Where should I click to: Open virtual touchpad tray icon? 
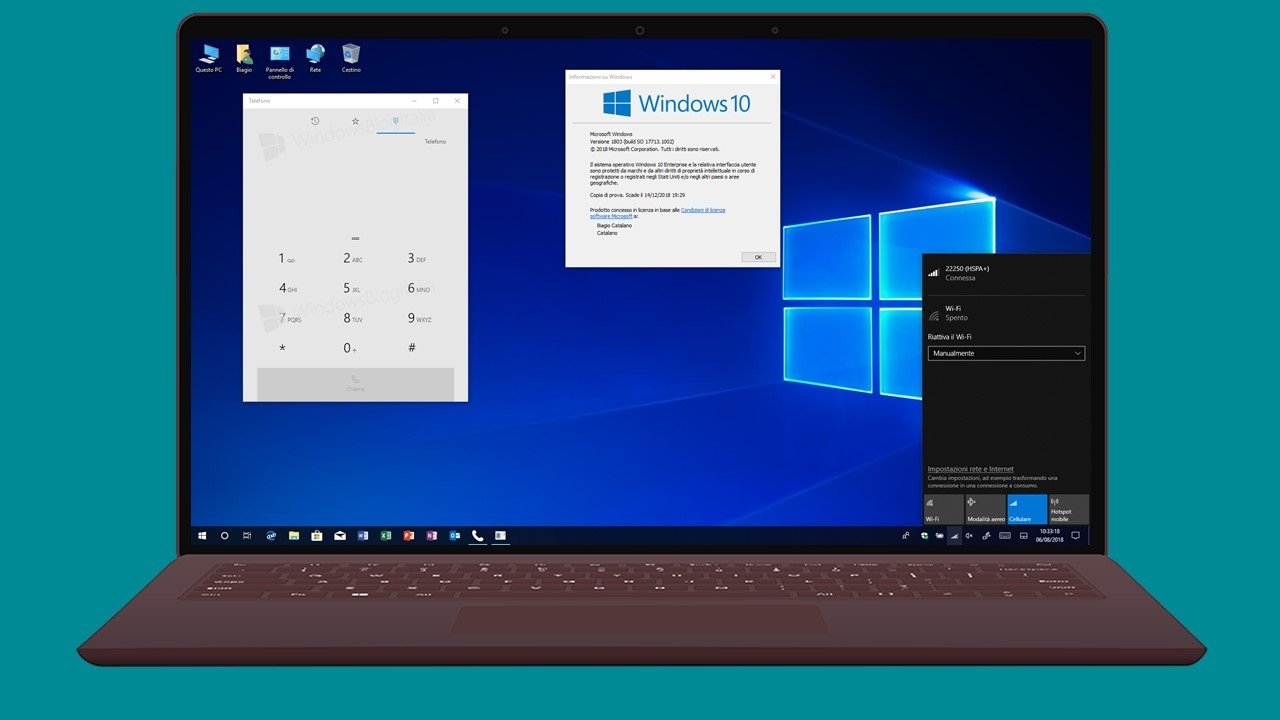point(1024,536)
